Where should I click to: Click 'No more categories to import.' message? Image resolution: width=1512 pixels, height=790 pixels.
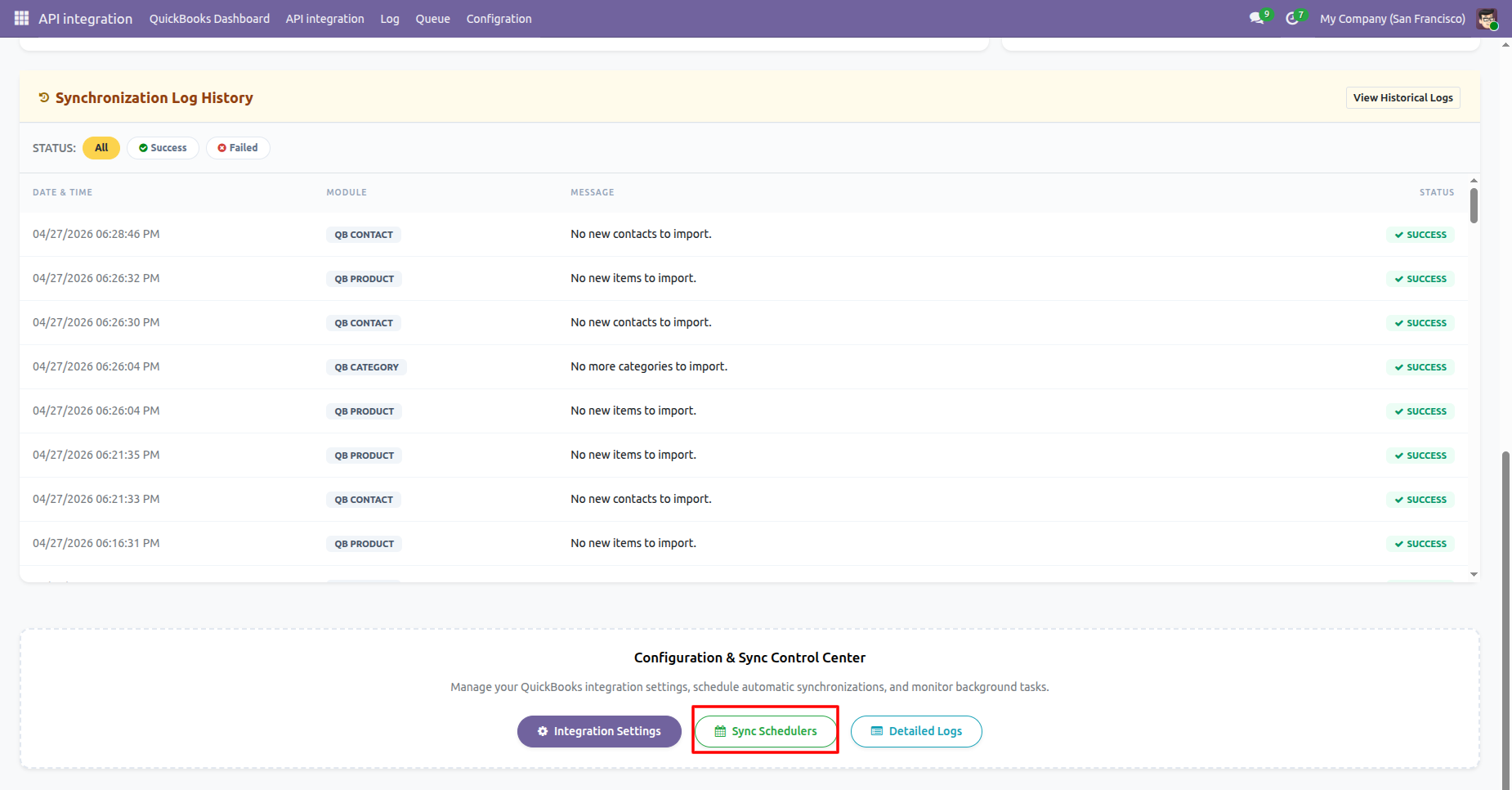(x=649, y=366)
